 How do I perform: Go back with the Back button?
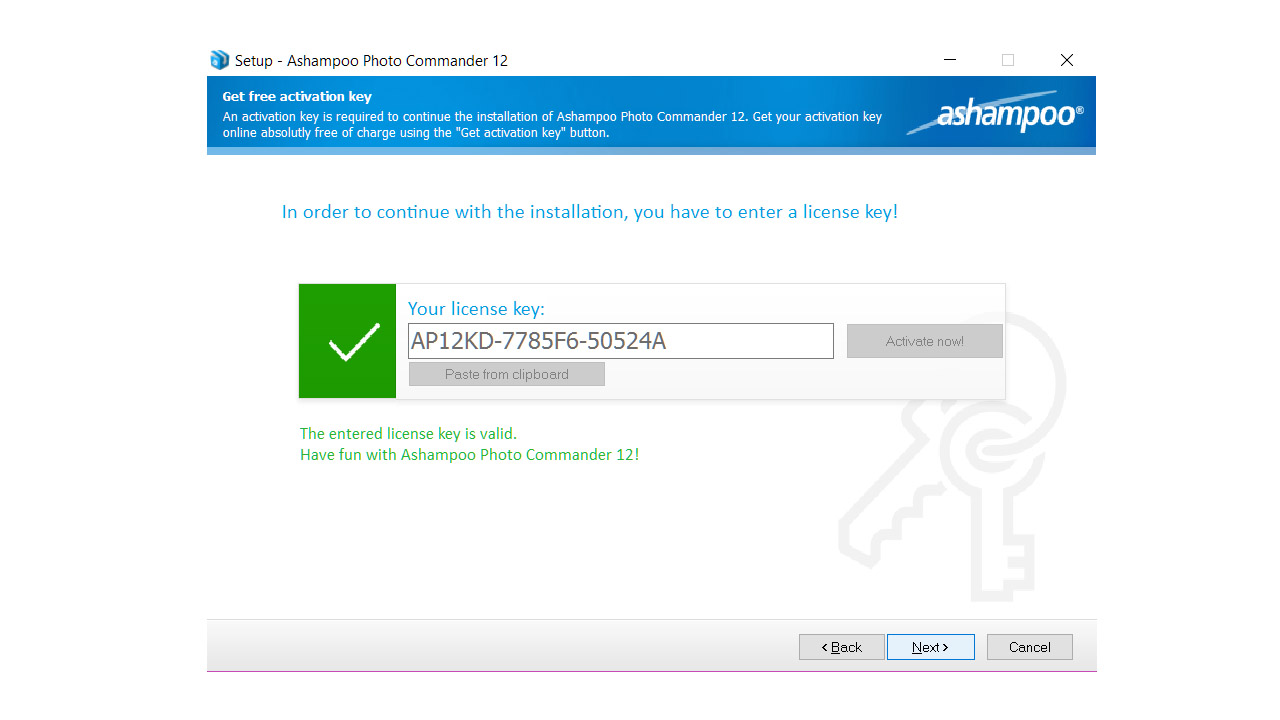pos(841,647)
